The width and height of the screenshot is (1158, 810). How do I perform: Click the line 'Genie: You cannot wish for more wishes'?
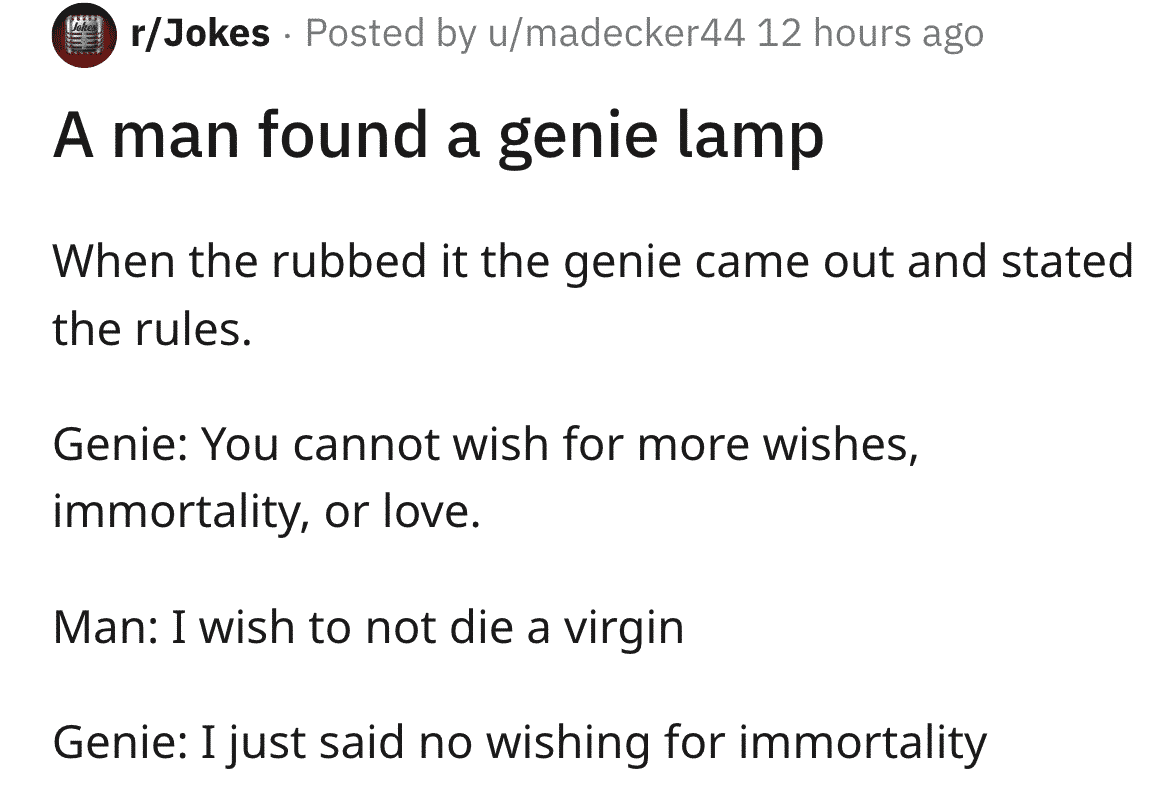click(486, 444)
